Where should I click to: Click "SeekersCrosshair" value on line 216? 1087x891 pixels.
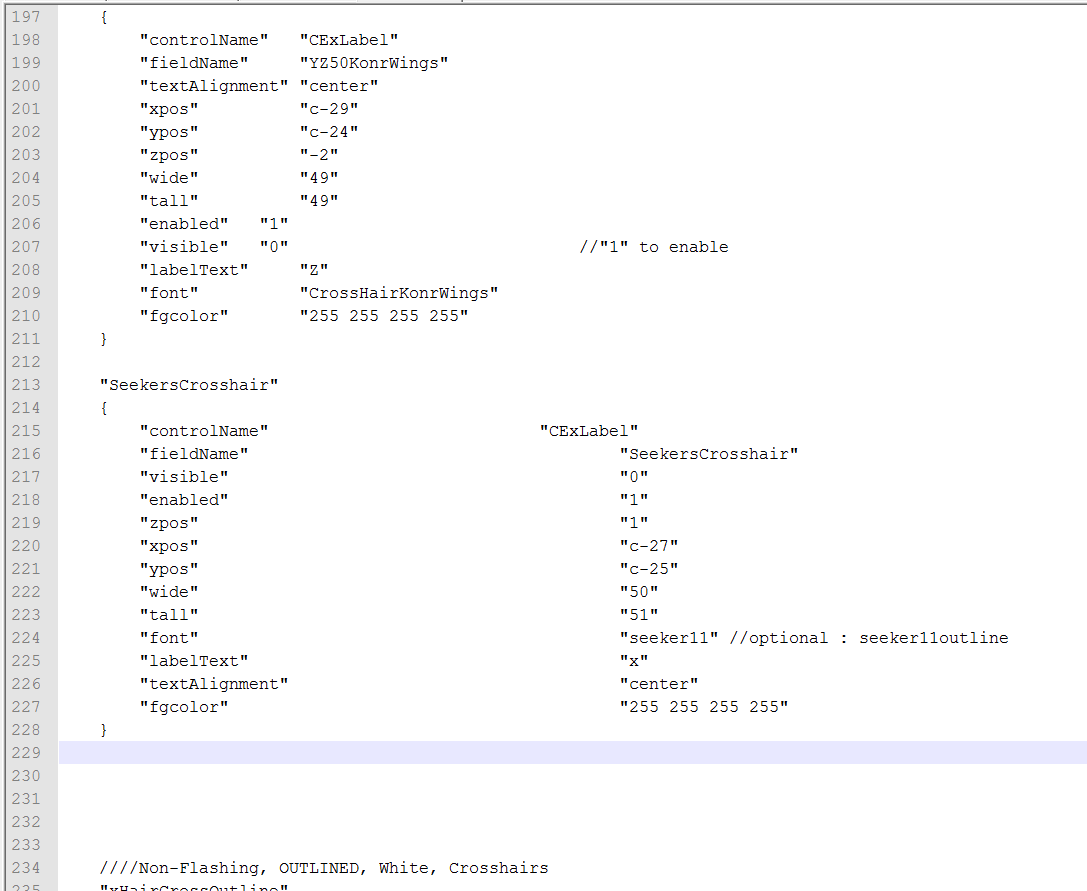708,453
